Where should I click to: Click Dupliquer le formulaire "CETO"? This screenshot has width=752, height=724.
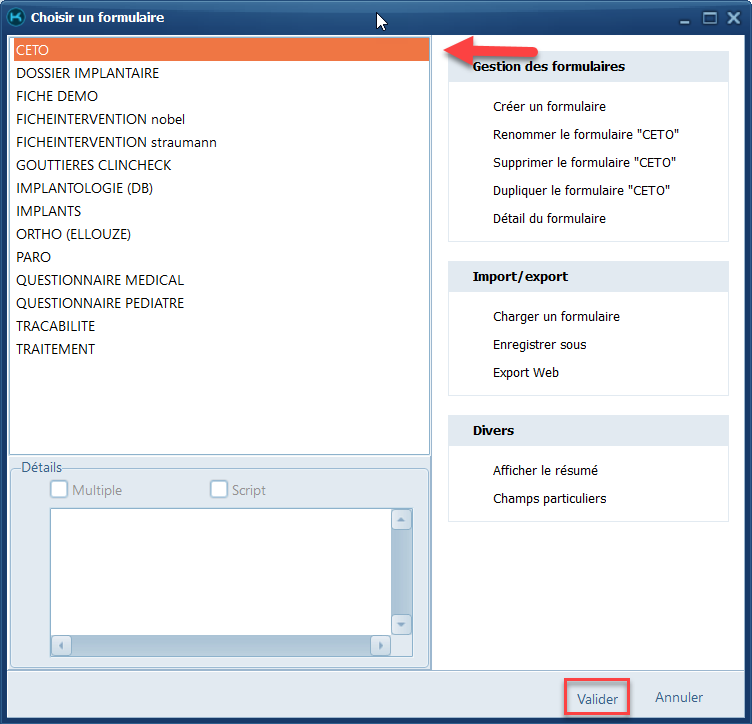[x=581, y=191]
